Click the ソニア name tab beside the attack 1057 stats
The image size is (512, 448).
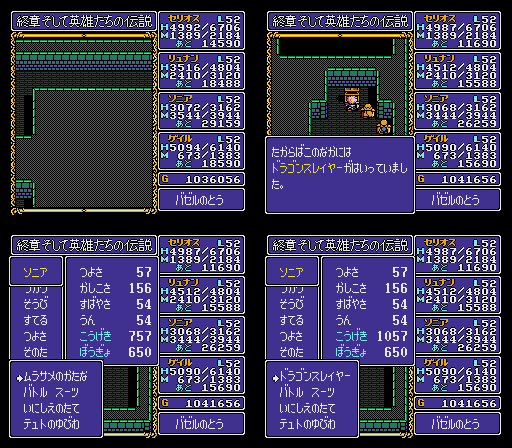292,272
